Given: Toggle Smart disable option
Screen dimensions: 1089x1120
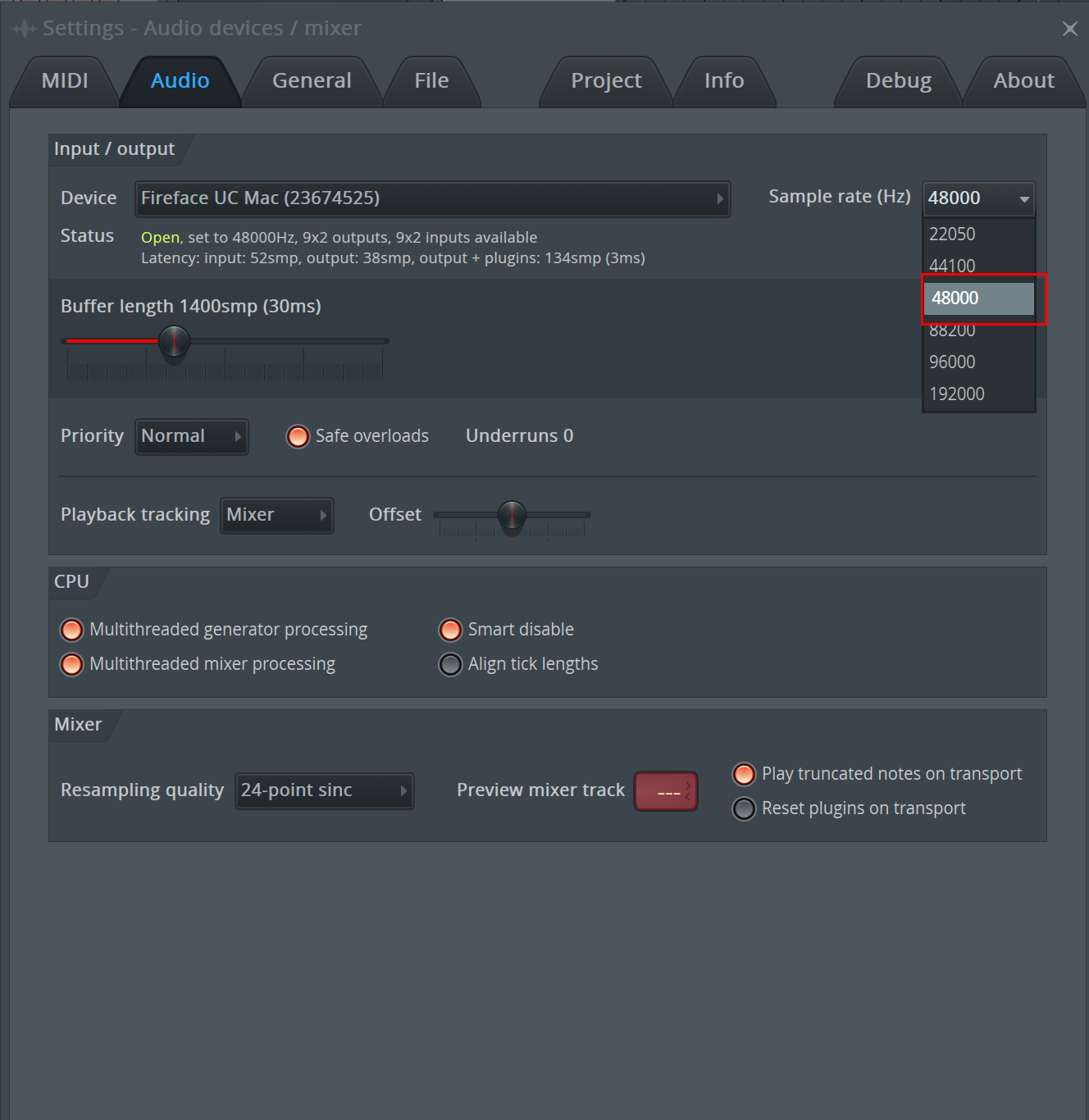Looking at the screenshot, I should [450, 630].
